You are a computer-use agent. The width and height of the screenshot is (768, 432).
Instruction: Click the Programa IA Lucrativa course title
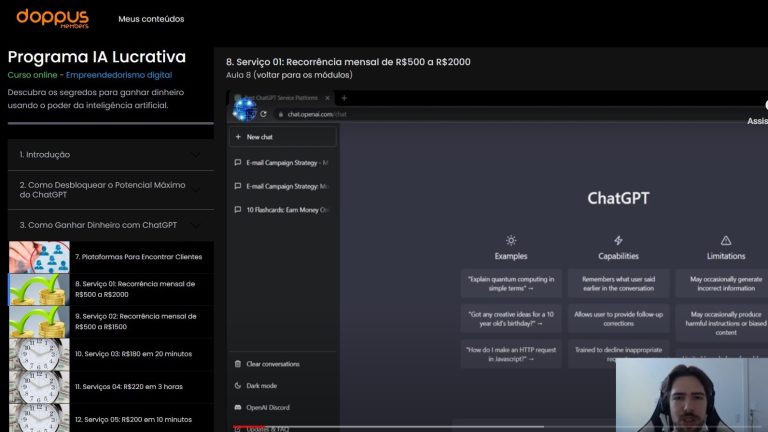pyautogui.click(x=97, y=57)
